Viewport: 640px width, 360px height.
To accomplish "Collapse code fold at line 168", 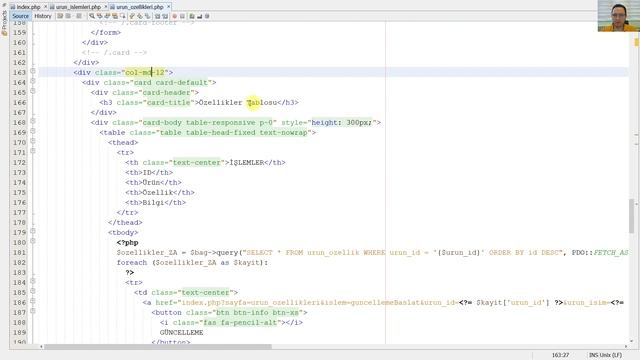I will point(33,121).
